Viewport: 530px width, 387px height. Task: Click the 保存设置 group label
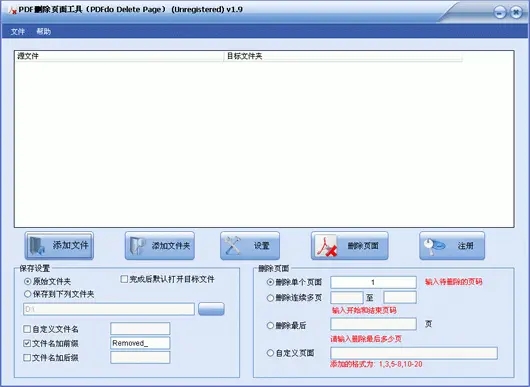[x=34, y=268]
